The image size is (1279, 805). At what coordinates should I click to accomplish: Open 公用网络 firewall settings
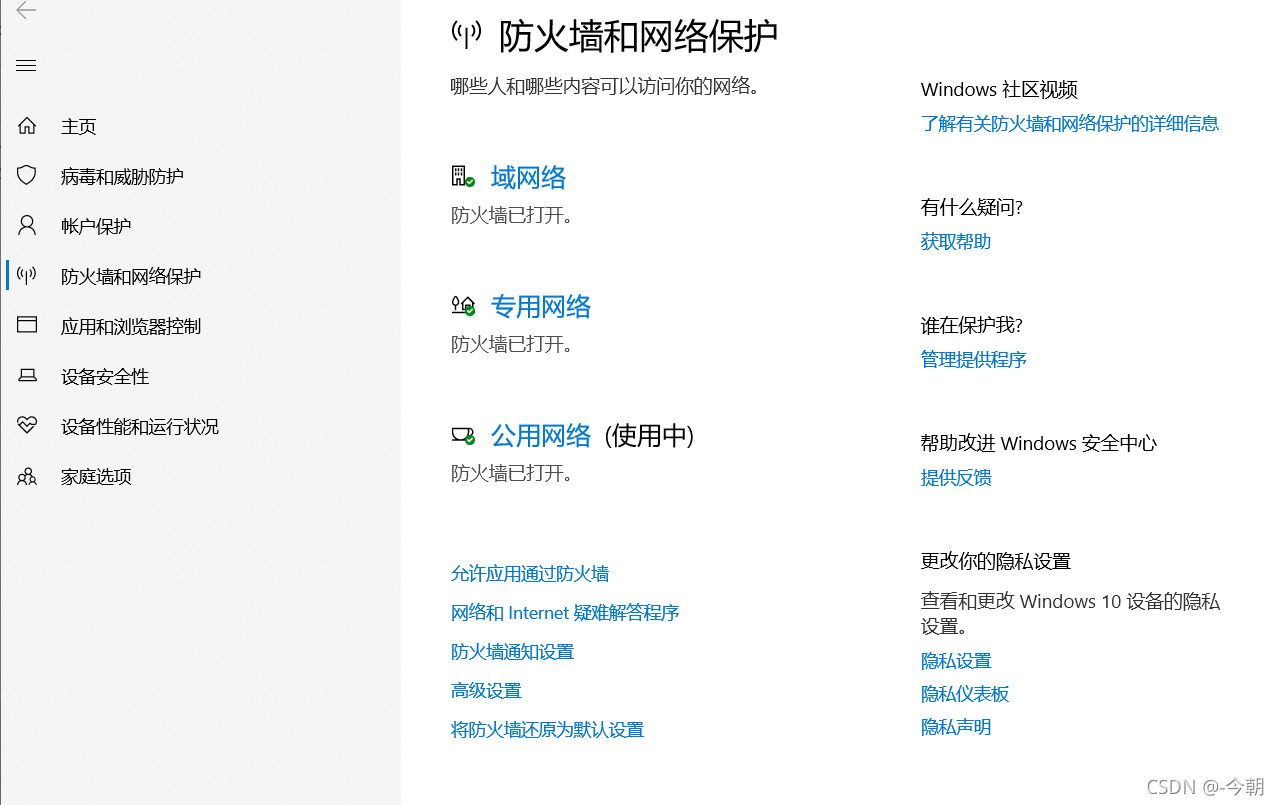point(541,435)
